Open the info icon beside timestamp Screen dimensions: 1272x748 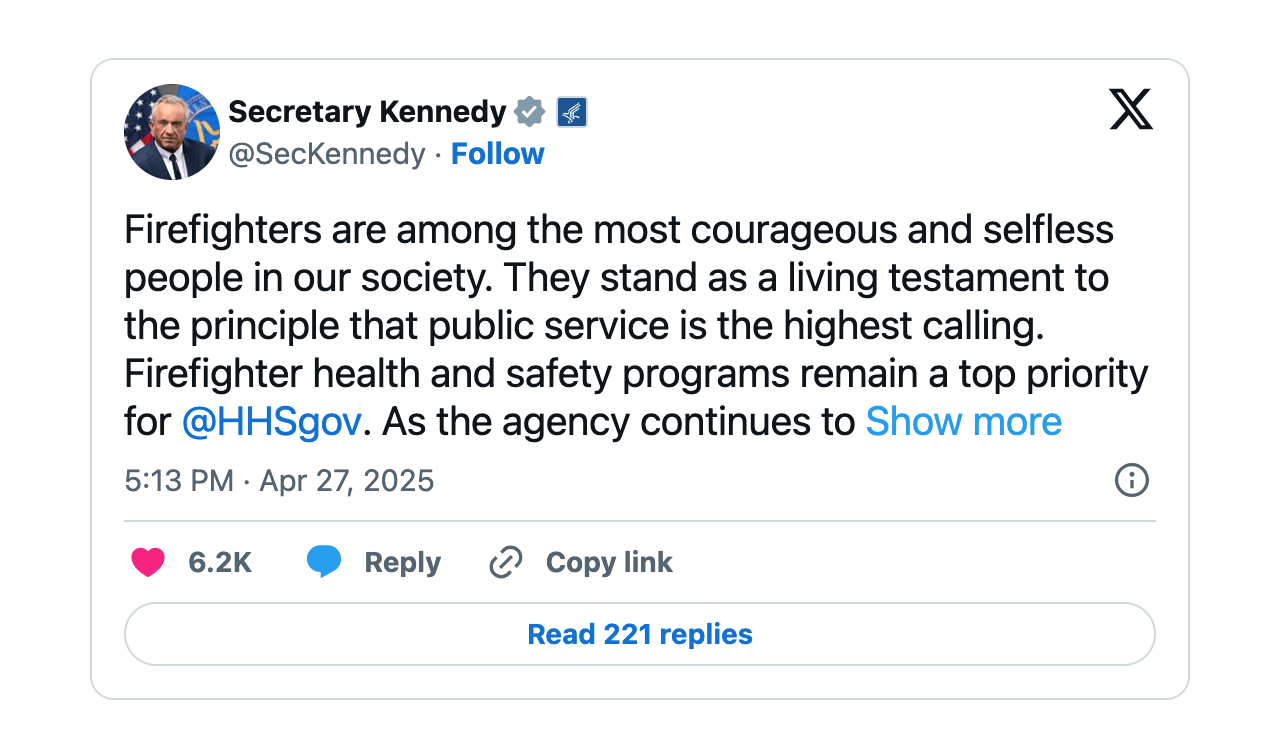1131,480
